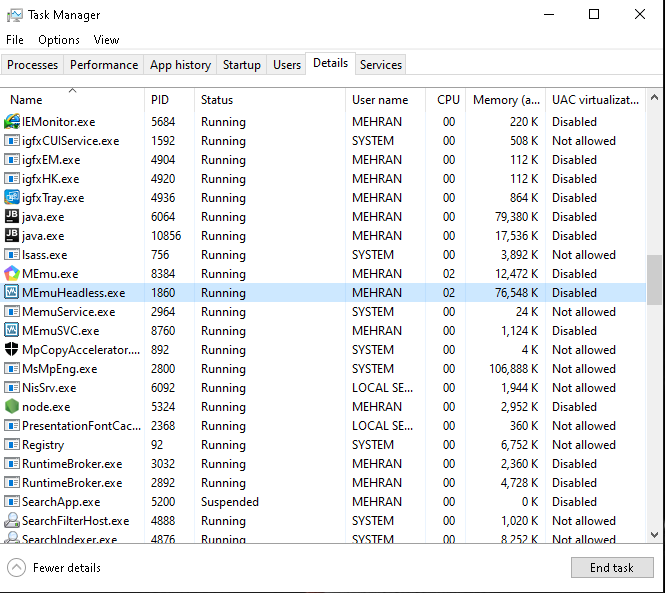Sort by the Memory column header
Screen dimensions: 665x593
(506, 100)
